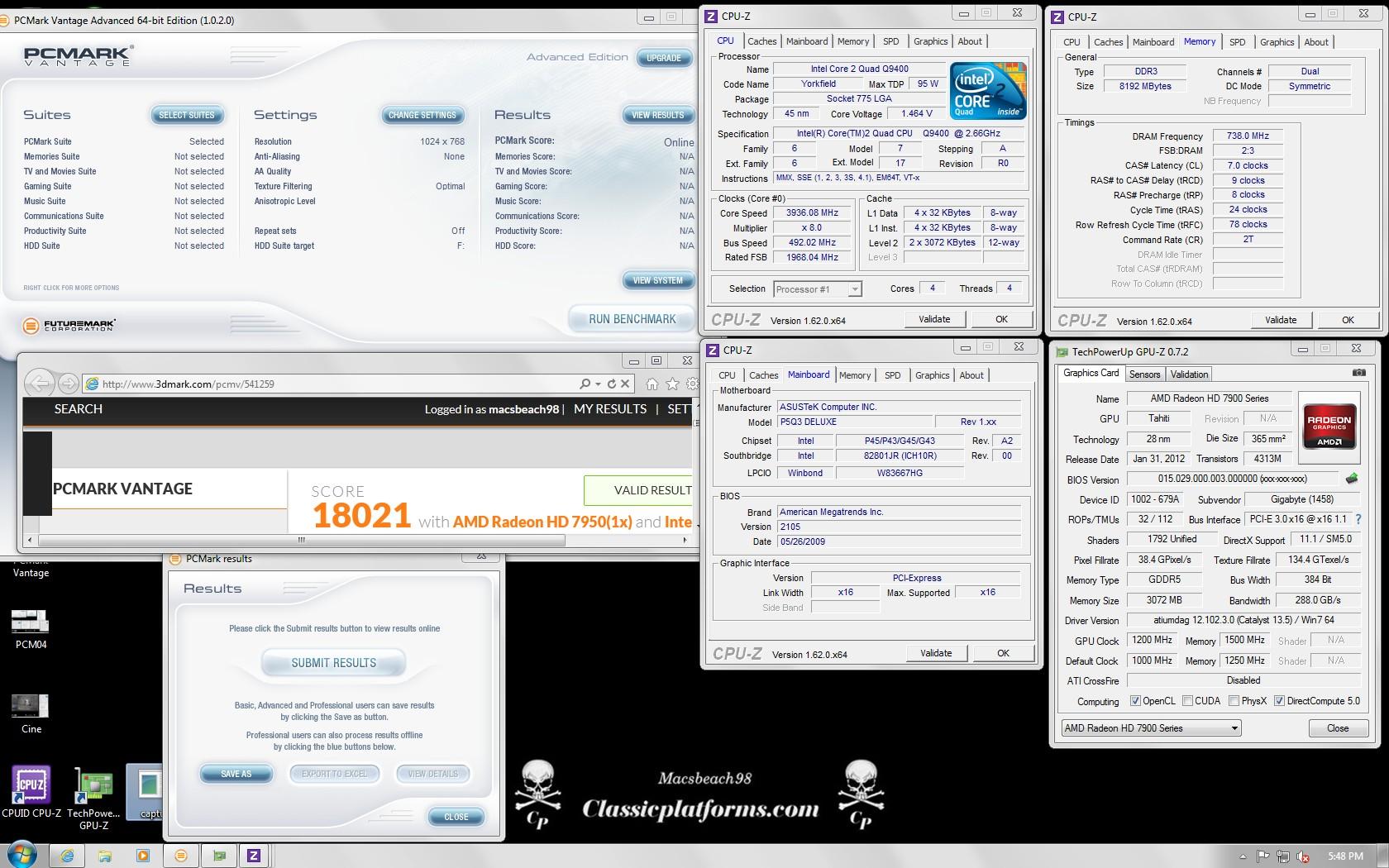This screenshot has height=868, width=1389.
Task: Open CPUID CPU-Z desktop shortcut
Action: [31, 791]
